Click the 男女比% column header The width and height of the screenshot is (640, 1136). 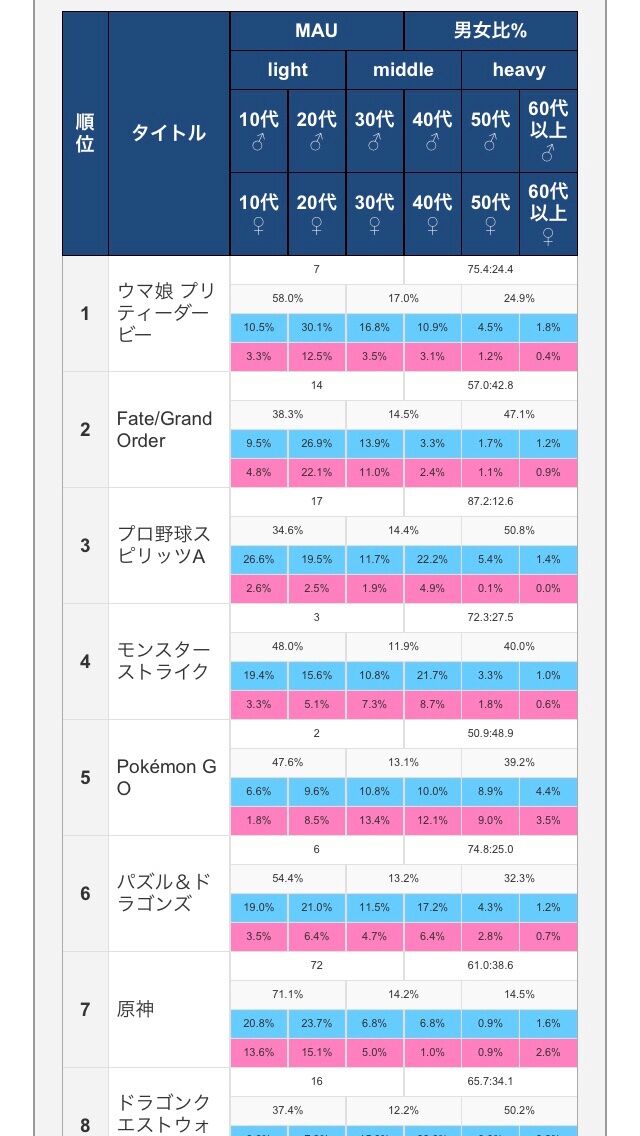click(491, 31)
